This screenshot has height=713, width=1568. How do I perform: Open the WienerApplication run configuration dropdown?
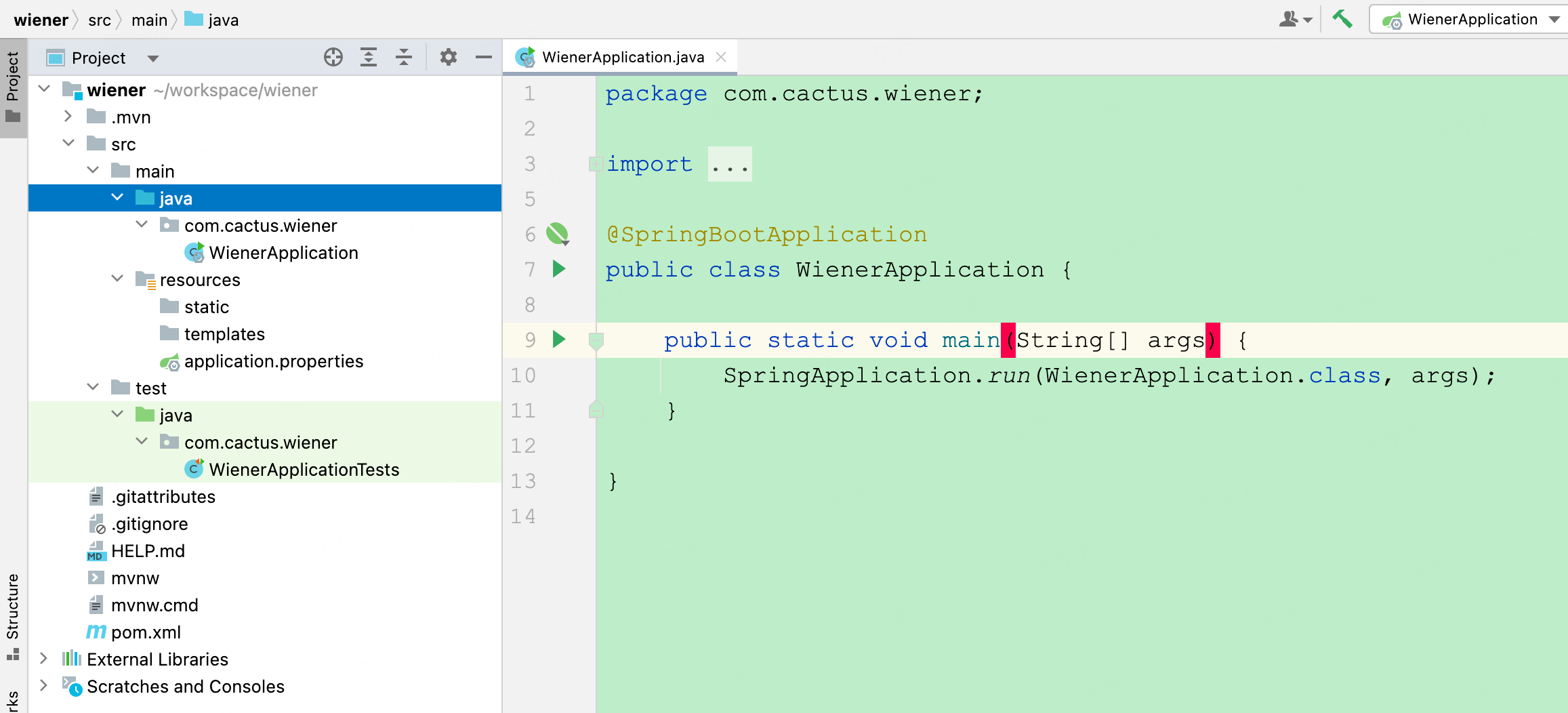[x=1469, y=19]
